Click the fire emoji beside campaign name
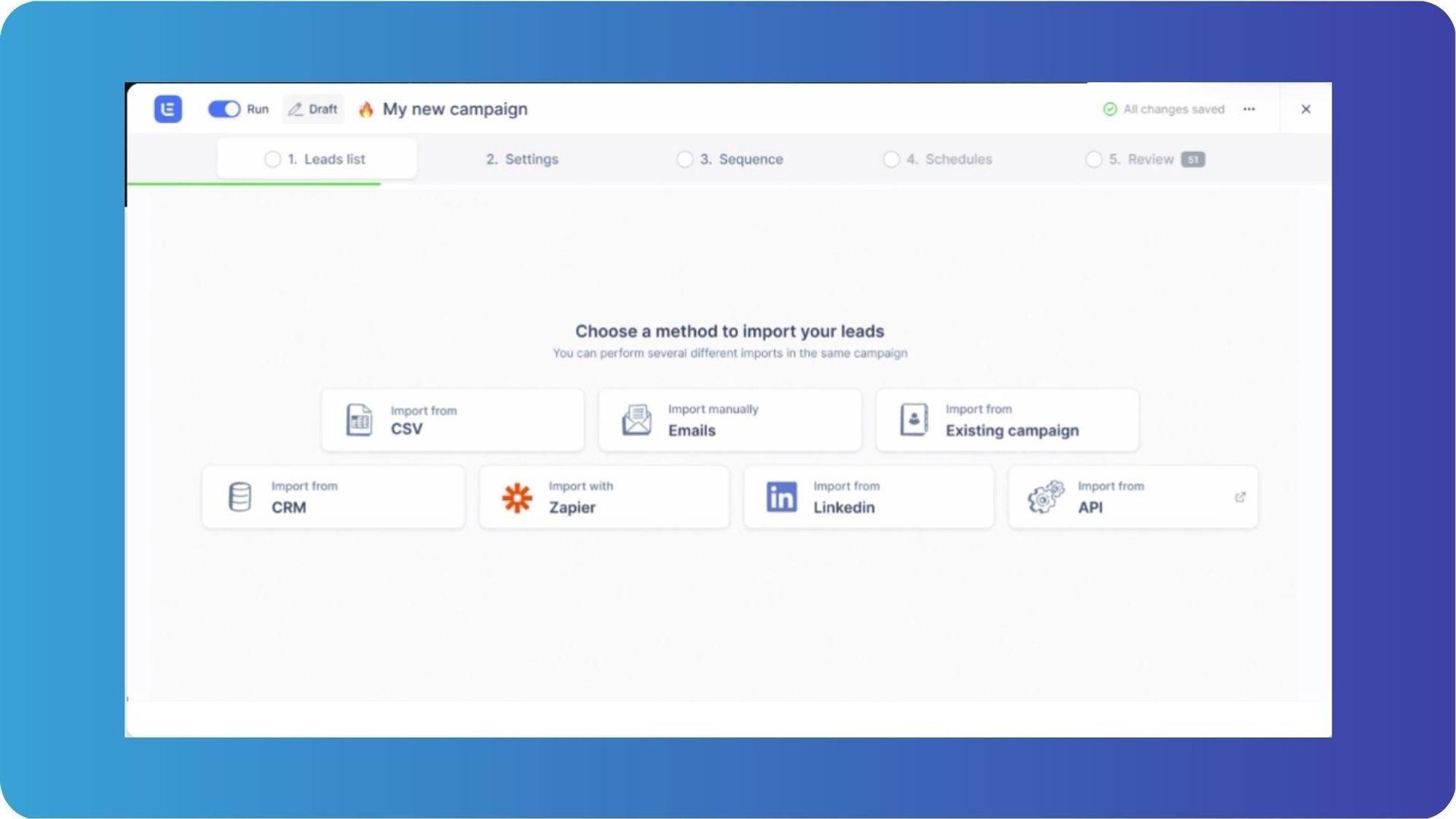Image resolution: width=1456 pixels, height=819 pixels. (x=366, y=109)
